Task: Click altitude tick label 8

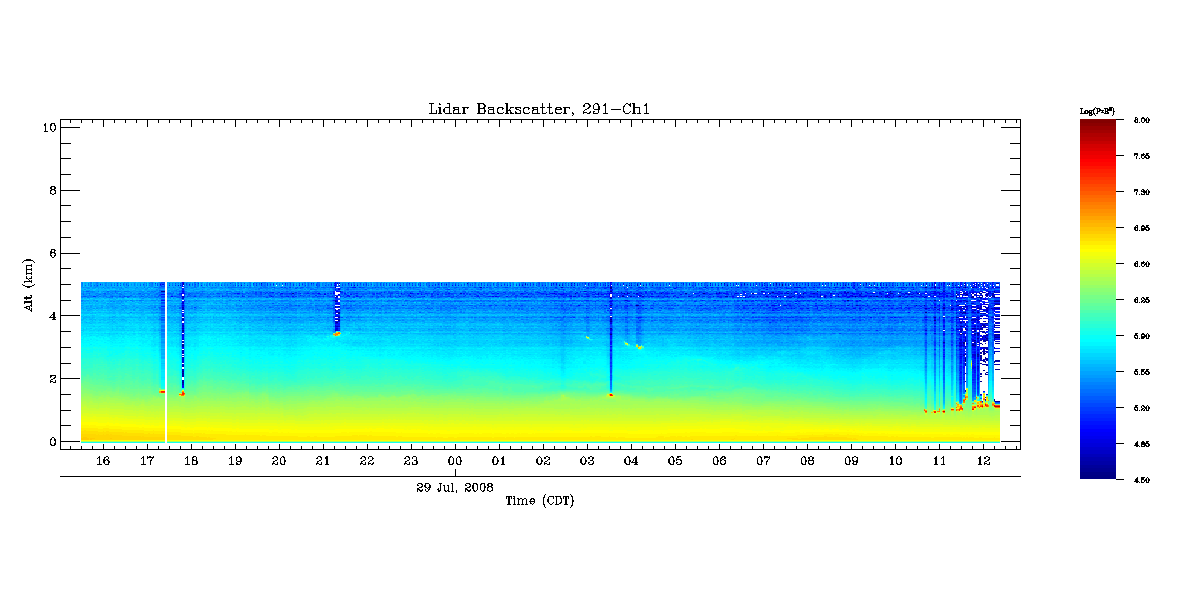Action: [x=51, y=190]
